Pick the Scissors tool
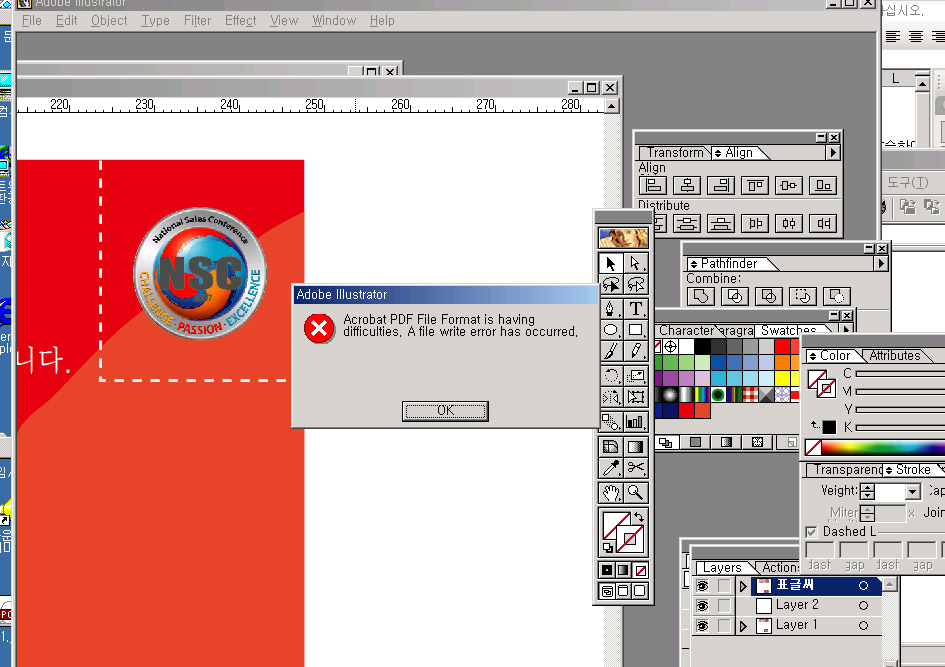945x667 pixels. click(636, 468)
